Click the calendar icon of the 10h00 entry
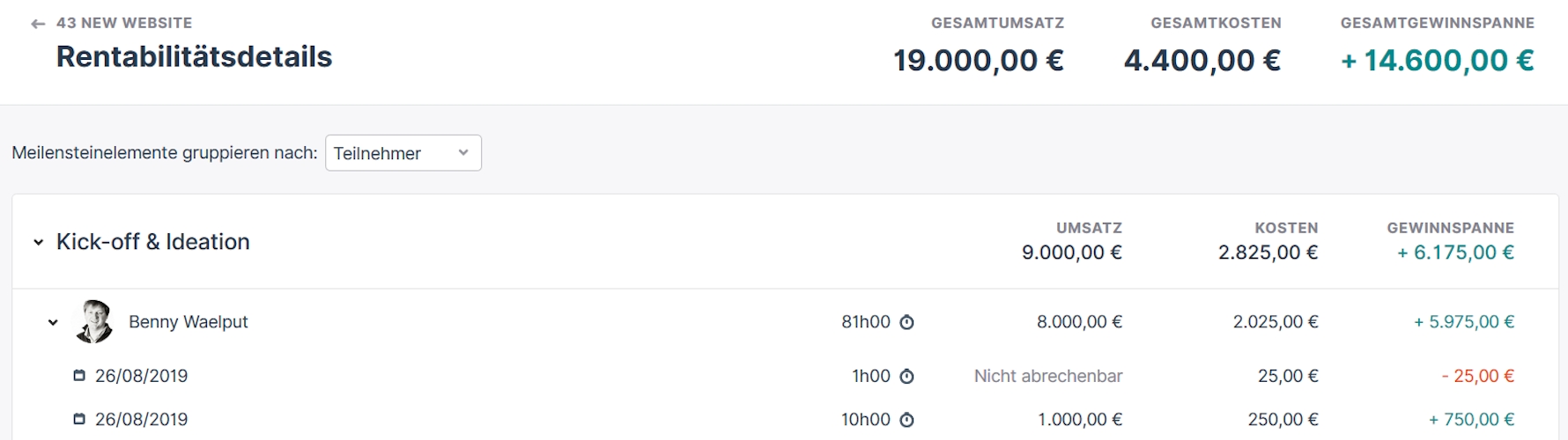 pyautogui.click(x=79, y=420)
